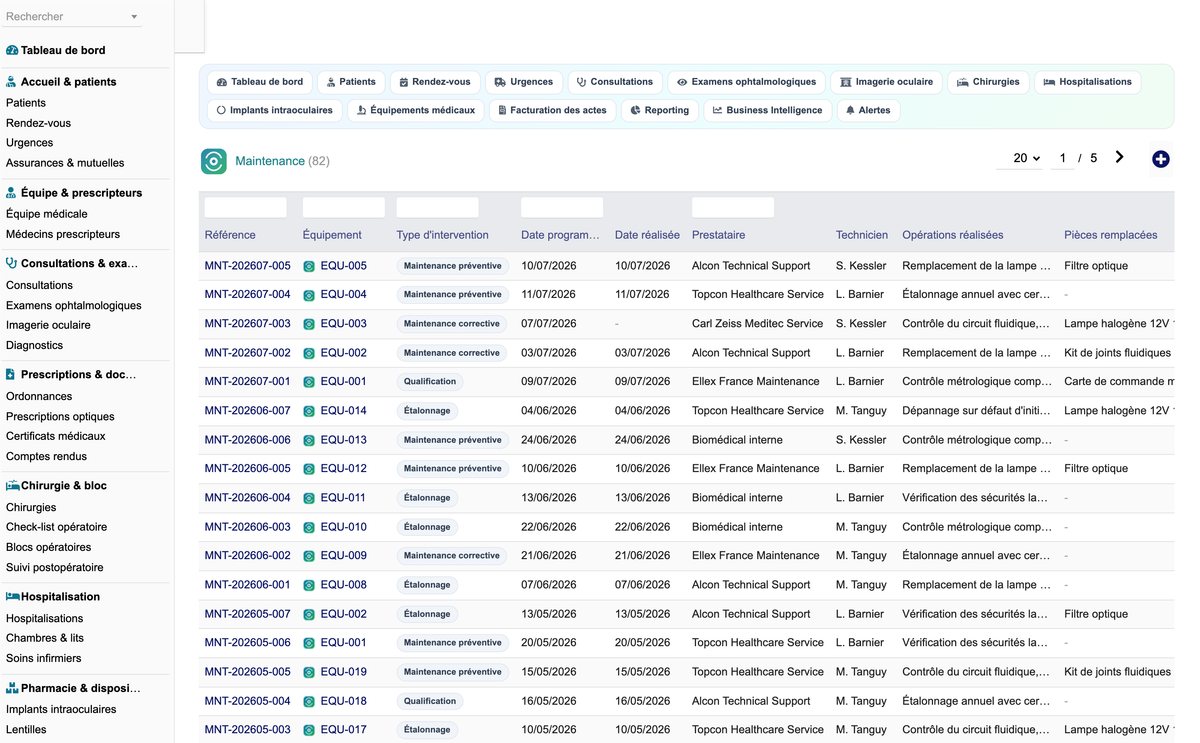Switch to Examens ophtalmologiques tab
The height and width of the screenshot is (743, 1200).
click(746, 82)
